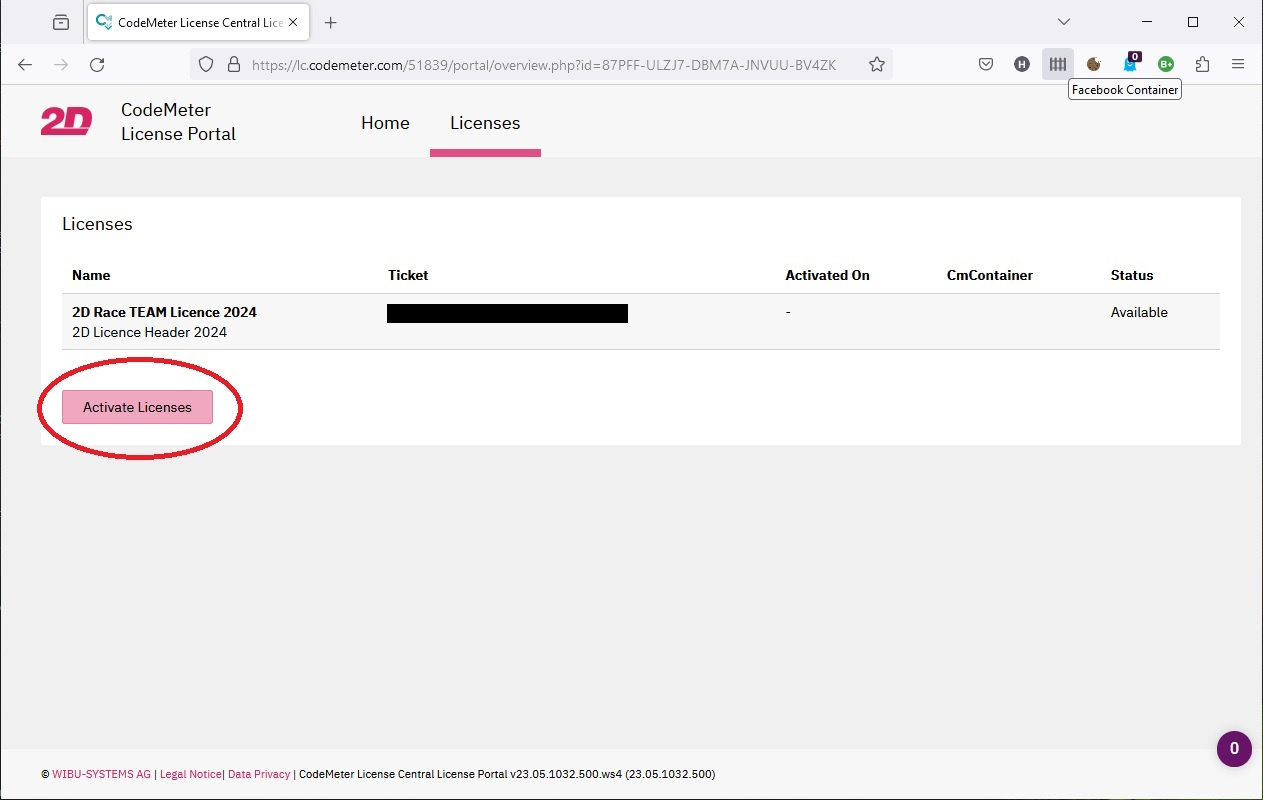Open the Firefox hamburger application menu
The height and width of the screenshot is (800, 1263).
[1238, 64]
